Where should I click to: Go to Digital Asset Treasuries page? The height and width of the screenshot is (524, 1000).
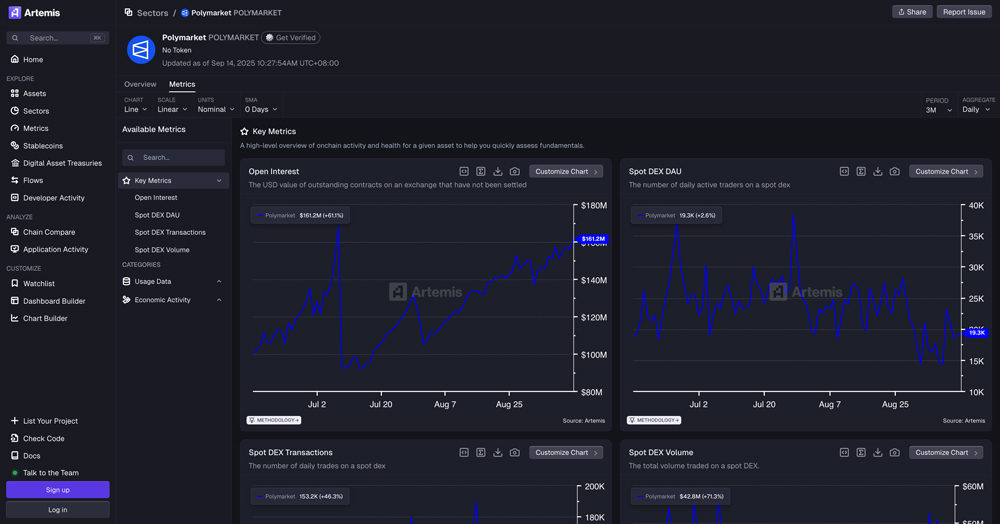pos(62,163)
